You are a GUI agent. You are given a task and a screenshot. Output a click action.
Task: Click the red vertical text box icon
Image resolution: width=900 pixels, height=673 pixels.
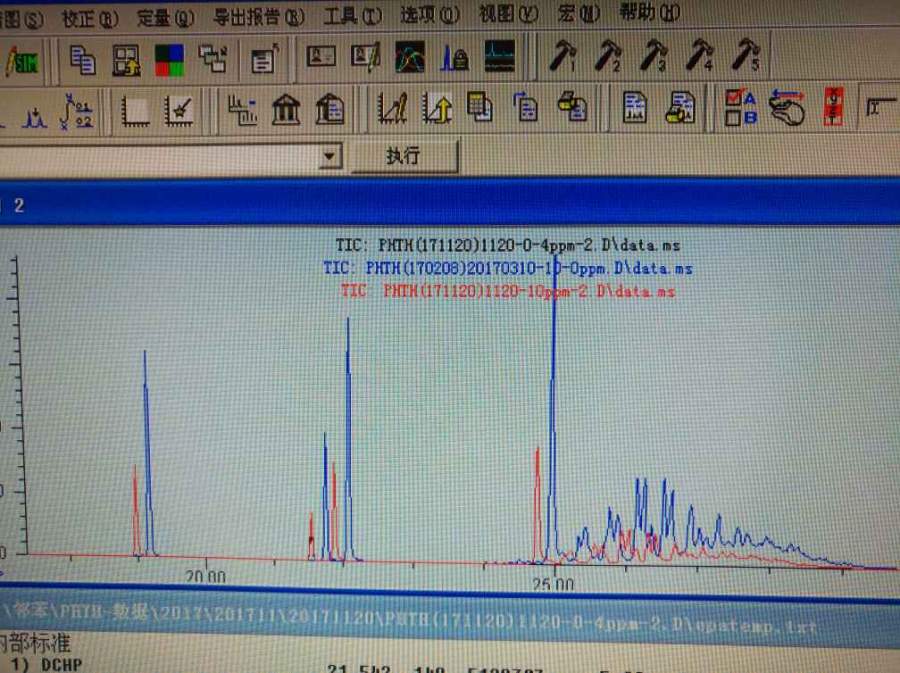[833, 106]
